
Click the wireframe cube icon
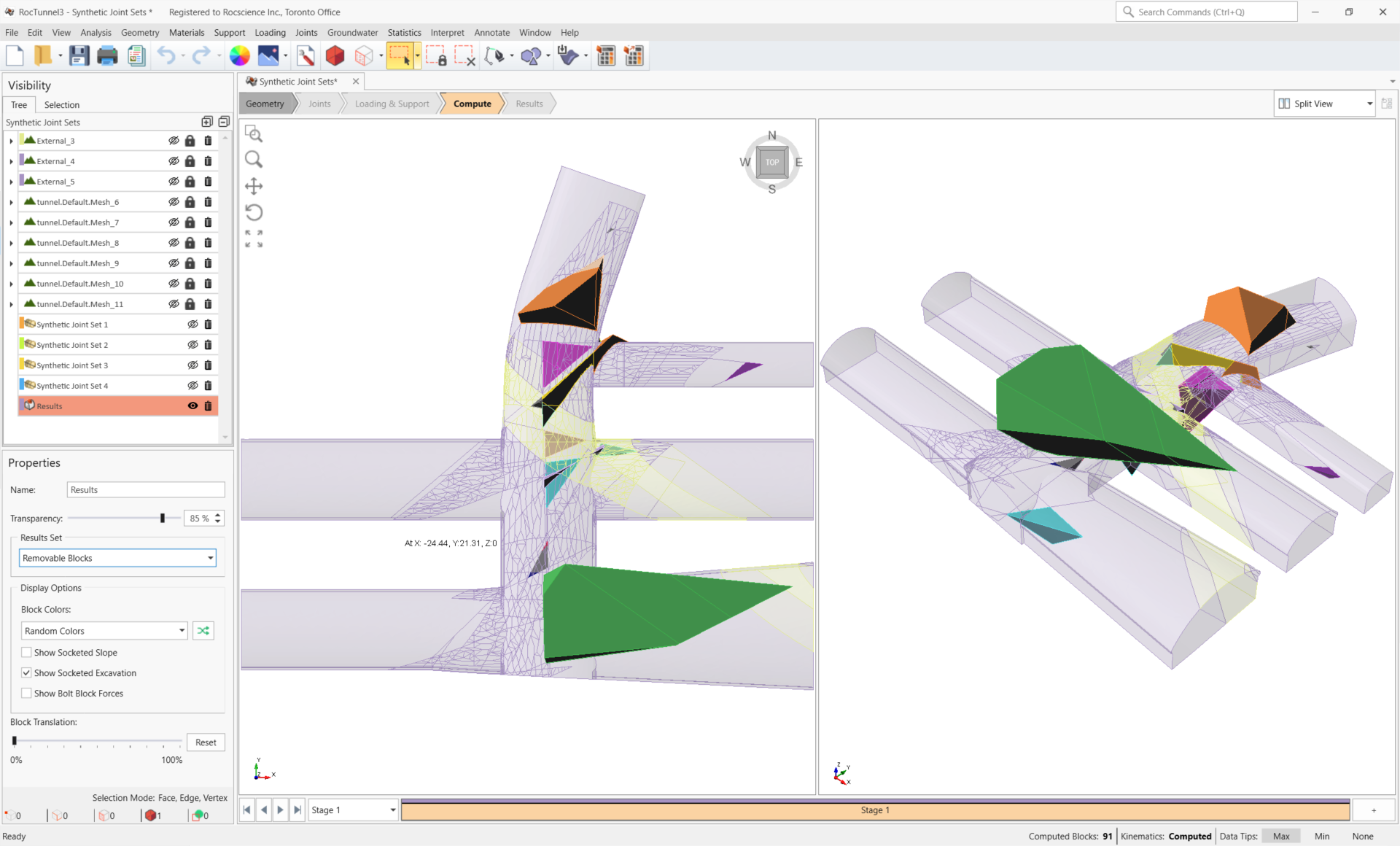(364, 55)
